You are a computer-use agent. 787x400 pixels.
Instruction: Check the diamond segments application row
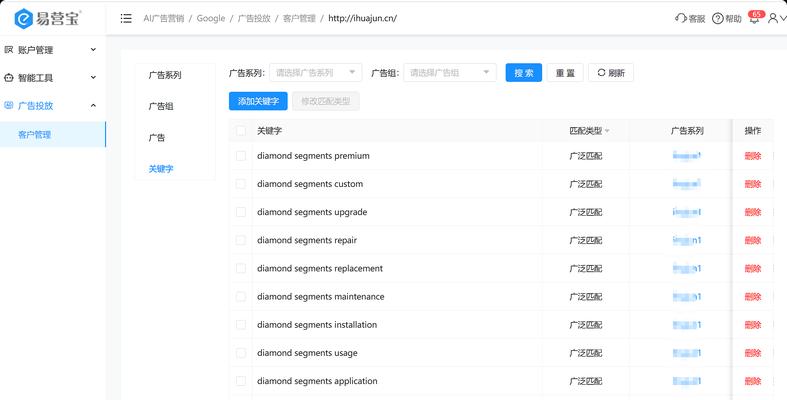[x=241, y=381]
